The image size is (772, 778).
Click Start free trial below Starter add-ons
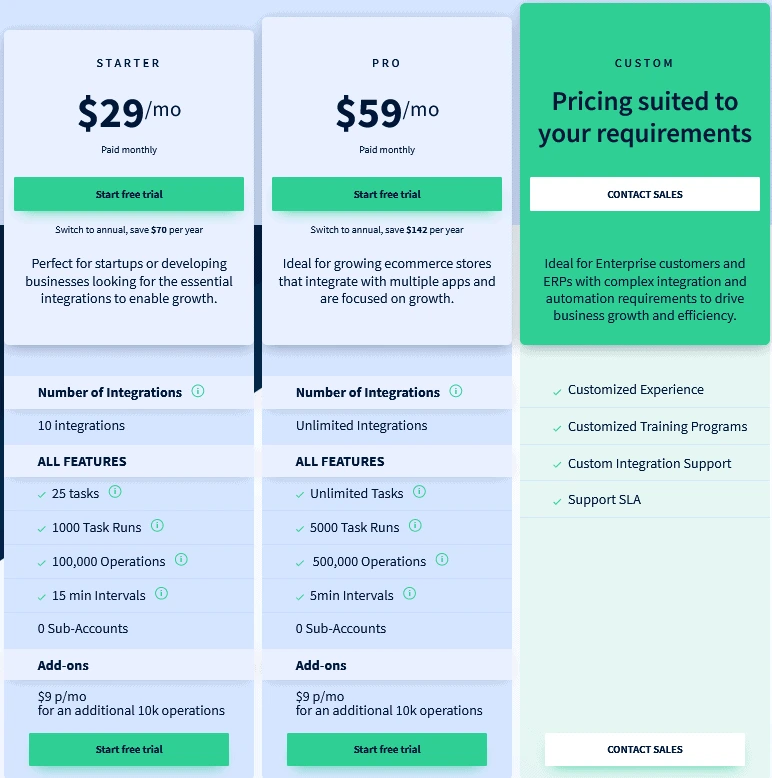point(129,749)
